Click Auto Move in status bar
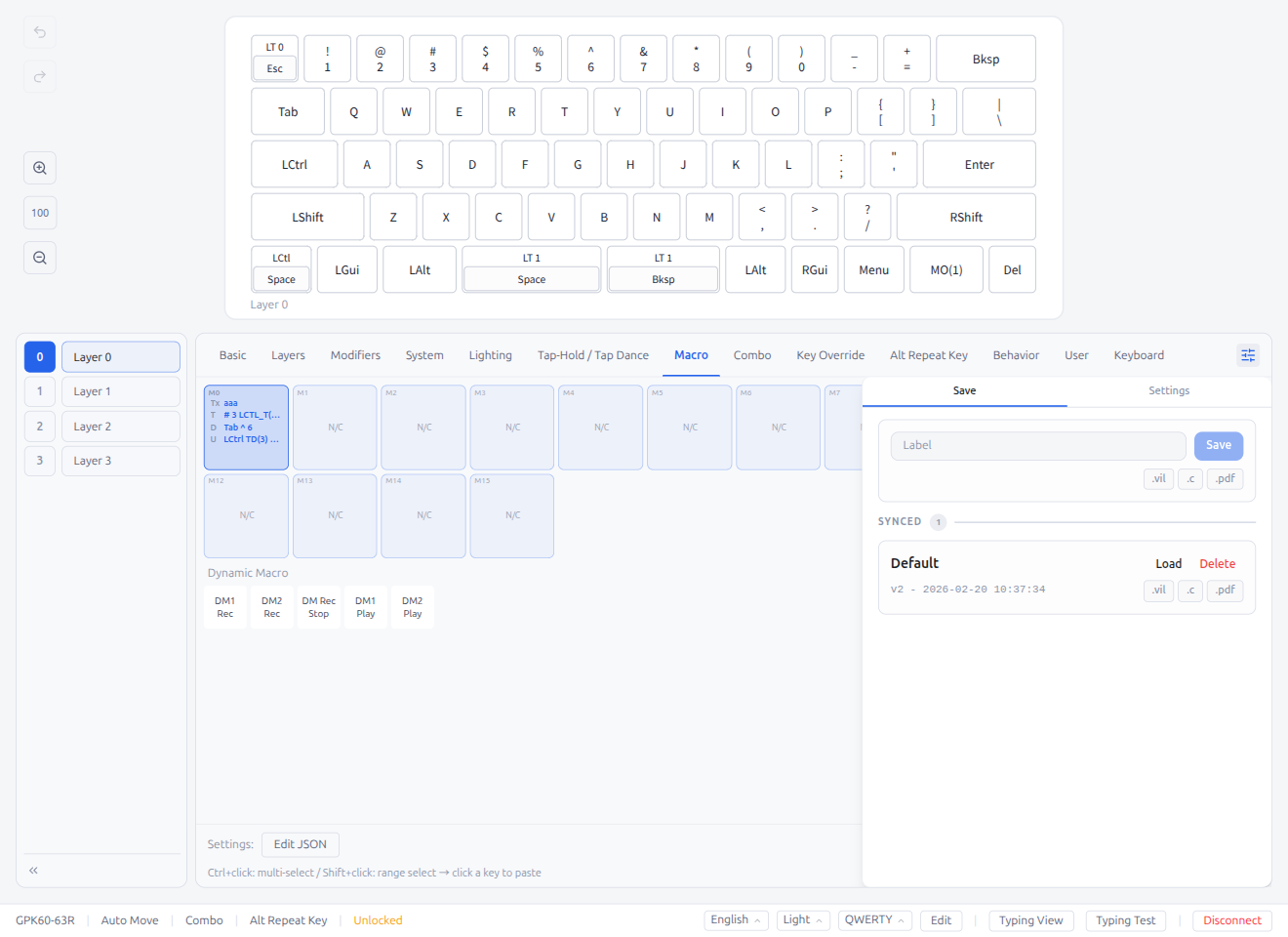This screenshot has width=1288, height=937. 130,920
